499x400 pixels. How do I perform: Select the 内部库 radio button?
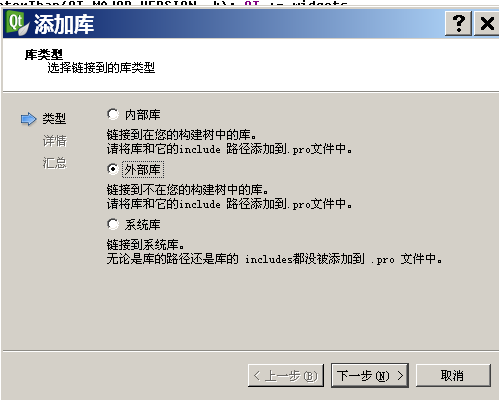click(x=113, y=114)
